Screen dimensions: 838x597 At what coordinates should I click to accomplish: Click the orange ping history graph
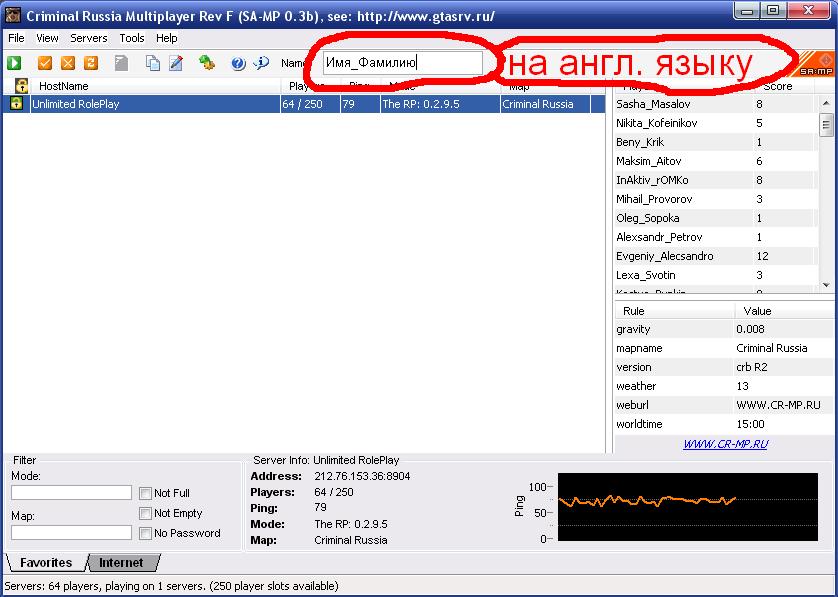click(x=688, y=507)
